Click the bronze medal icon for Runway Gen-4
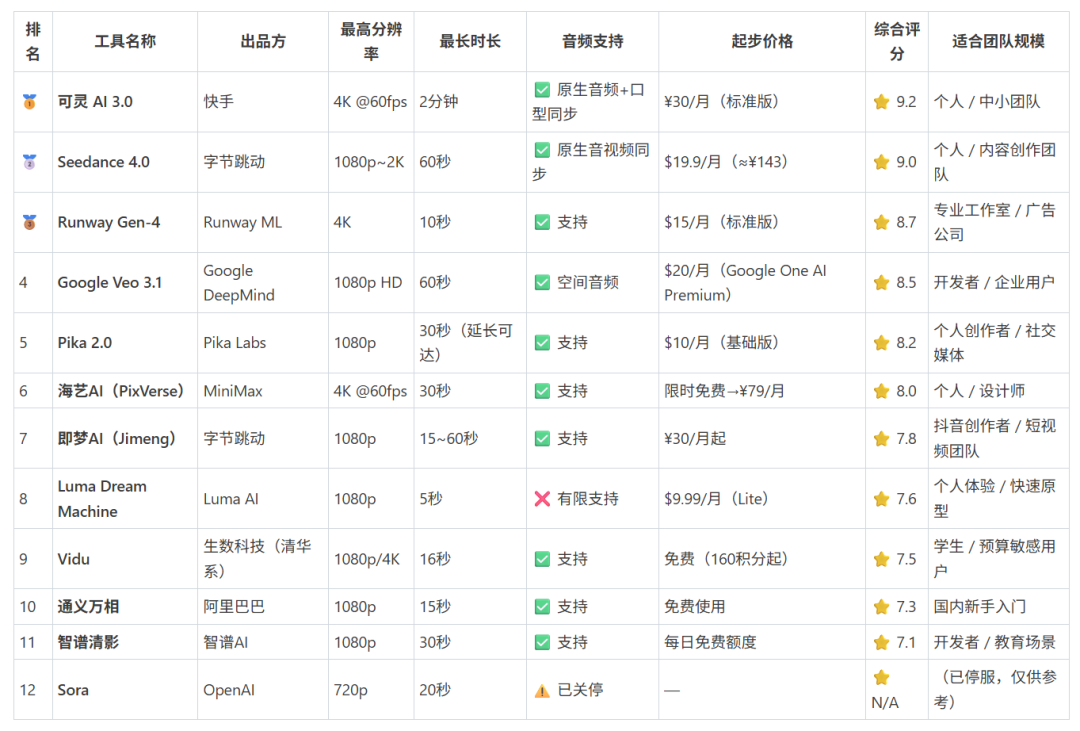 coord(29,222)
